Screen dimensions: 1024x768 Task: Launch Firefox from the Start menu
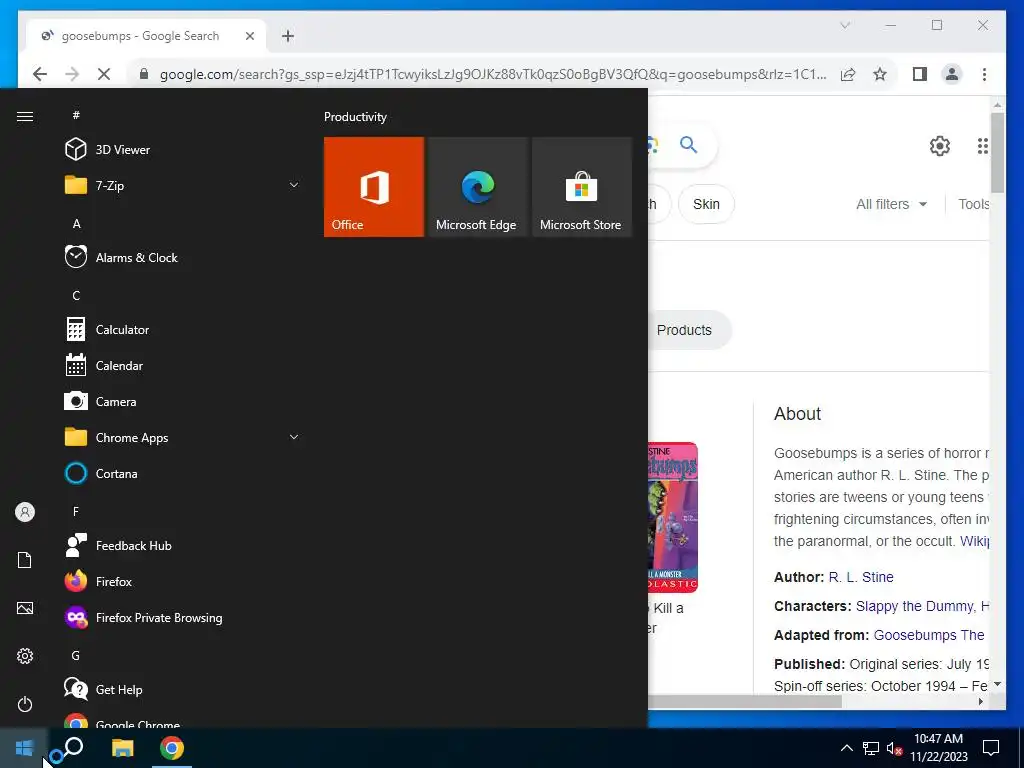click(x=183, y=581)
